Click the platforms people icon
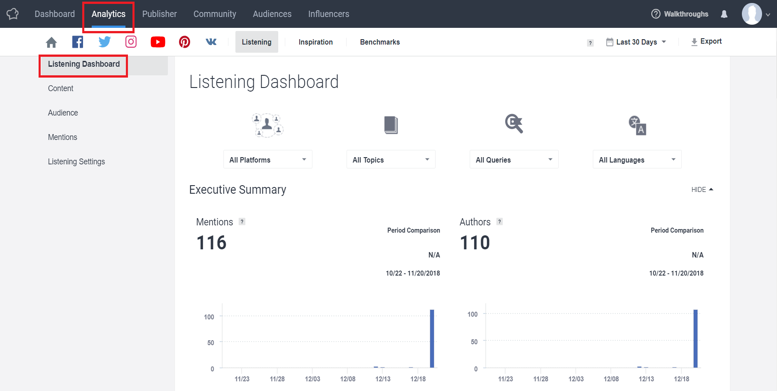 point(268,125)
